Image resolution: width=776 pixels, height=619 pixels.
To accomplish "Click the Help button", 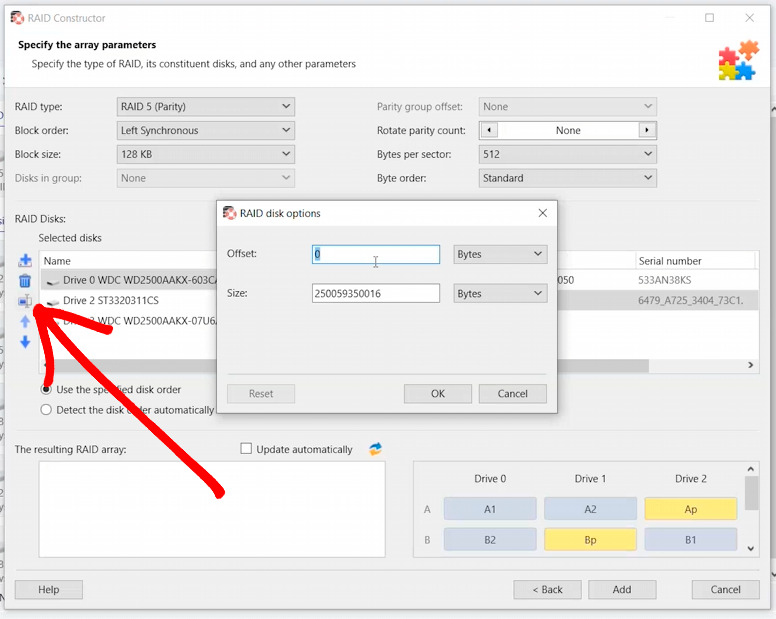I will (48, 589).
